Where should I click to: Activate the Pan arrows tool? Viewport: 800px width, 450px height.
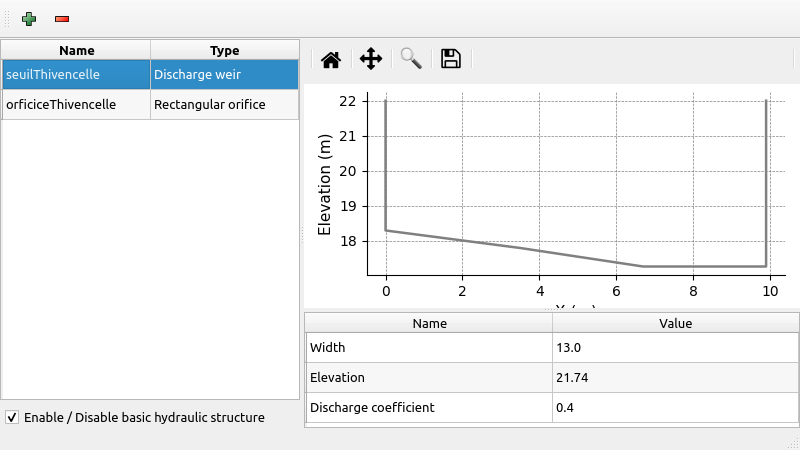point(371,59)
